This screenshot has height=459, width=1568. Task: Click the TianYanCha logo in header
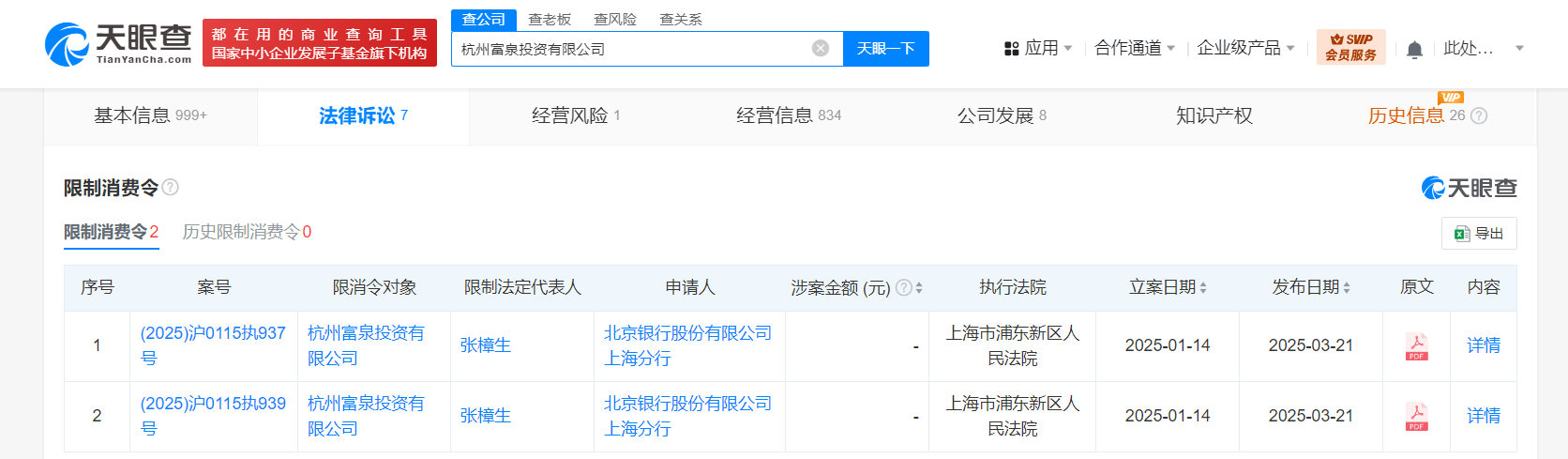[118, 44]
